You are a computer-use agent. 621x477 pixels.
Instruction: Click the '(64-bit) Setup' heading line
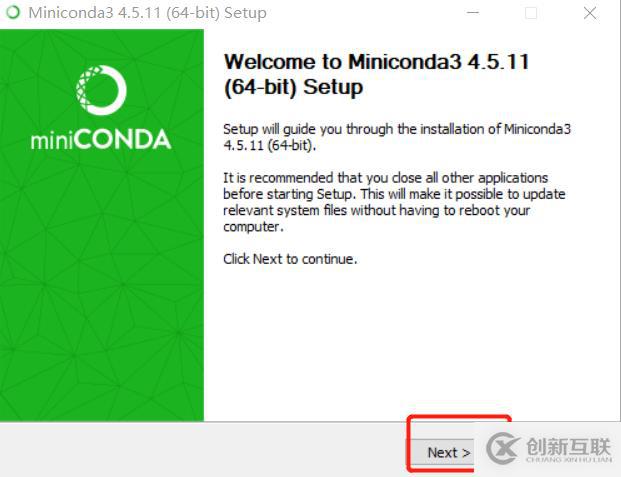point(293,87)
